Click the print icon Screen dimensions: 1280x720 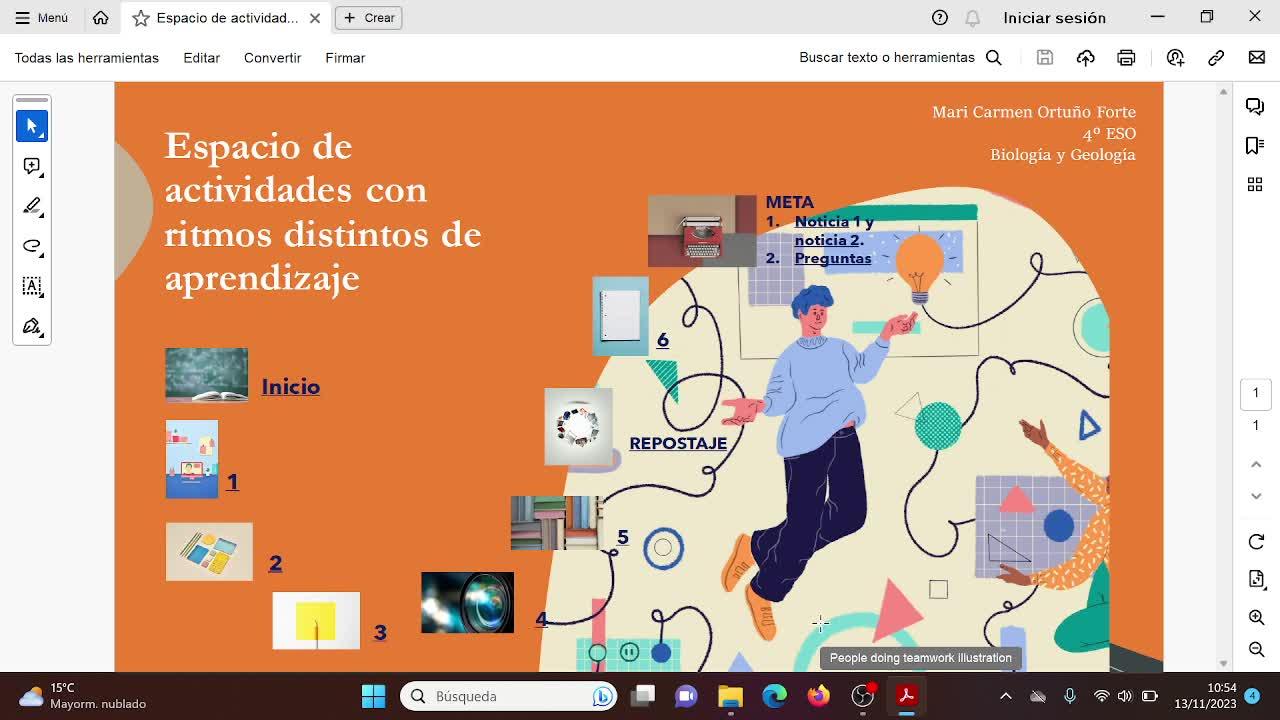(1126, 58)
